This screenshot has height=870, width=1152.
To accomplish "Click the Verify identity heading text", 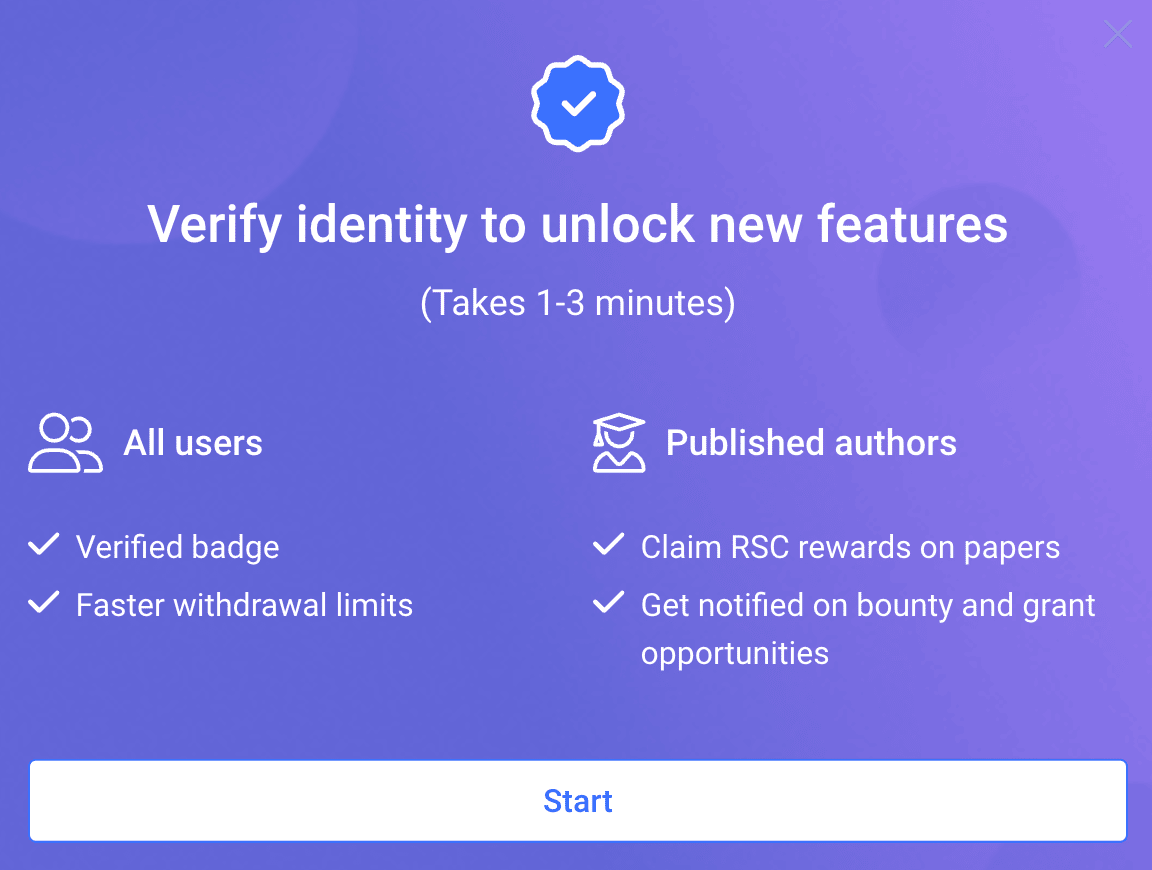I will click(x=577, y=224).
